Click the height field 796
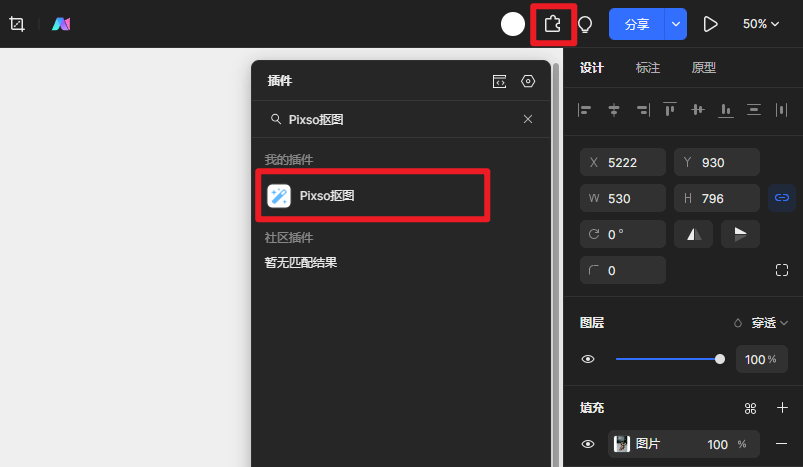The image size is (803, 467). (717, 198)
